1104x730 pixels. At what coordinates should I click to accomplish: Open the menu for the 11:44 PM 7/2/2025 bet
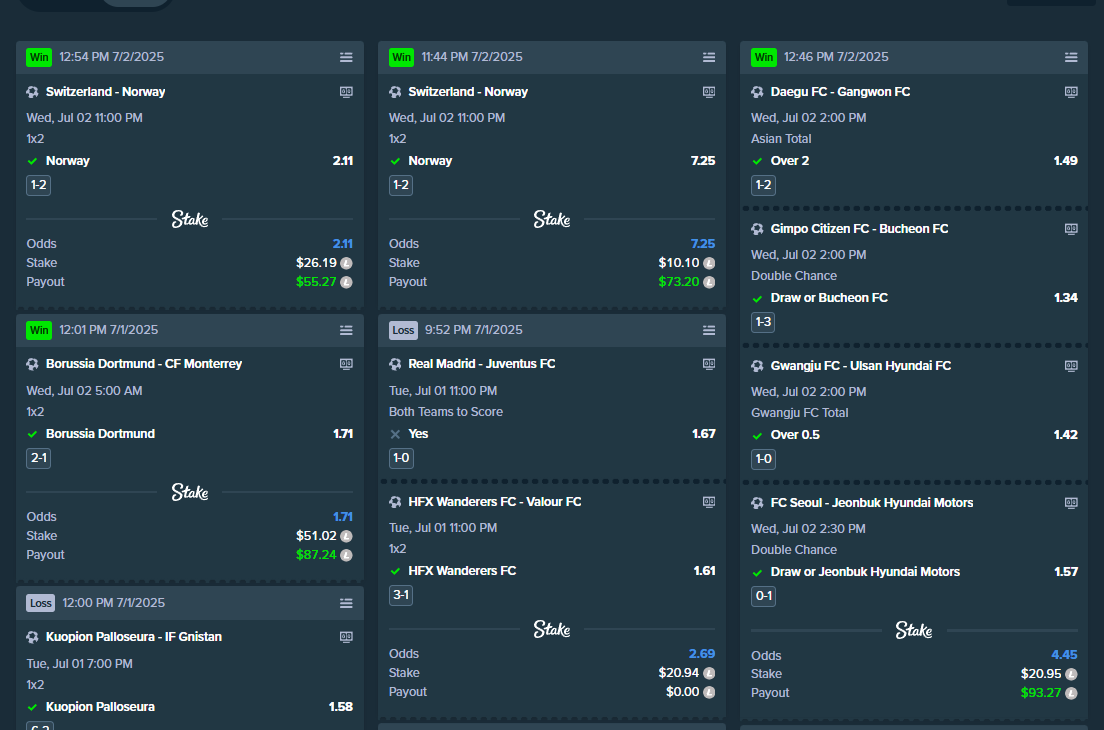(x=709, y=57)
